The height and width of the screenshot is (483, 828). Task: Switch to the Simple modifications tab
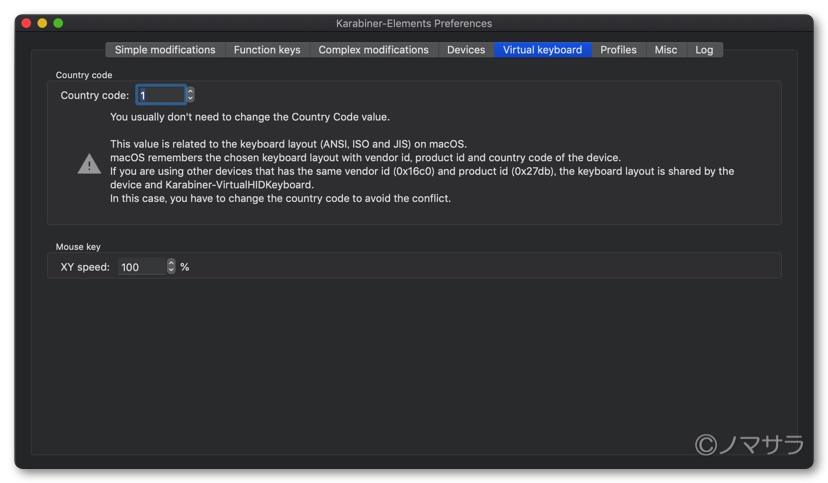click(x=164, y=50)
